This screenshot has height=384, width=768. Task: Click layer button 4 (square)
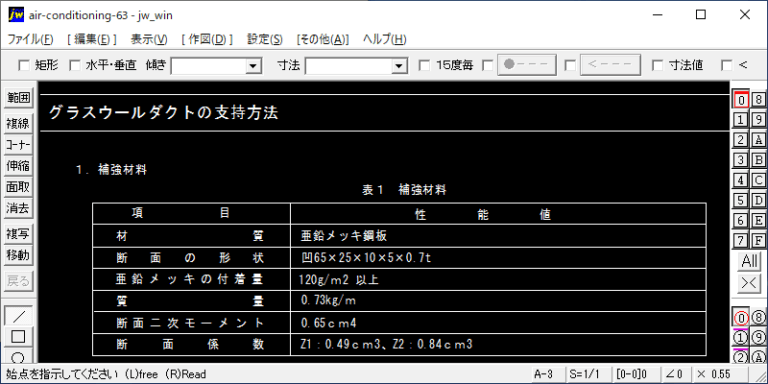(x=741, y=180)
